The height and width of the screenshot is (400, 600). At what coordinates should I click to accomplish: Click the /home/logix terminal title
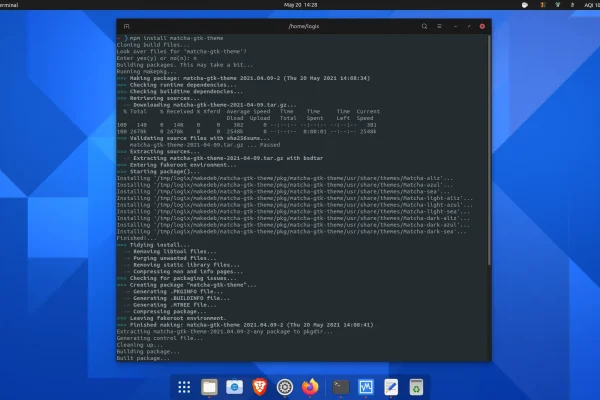click(x=304, y=26)
